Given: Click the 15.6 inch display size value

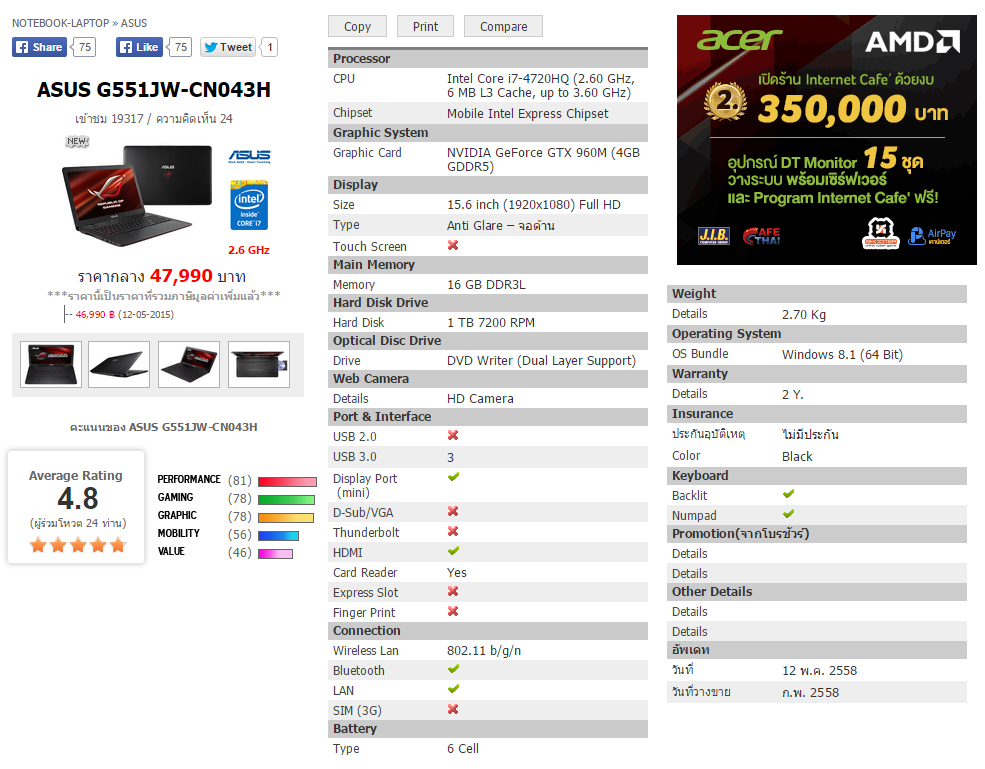Looking at the screenshot, I should (x=534, y=205).
